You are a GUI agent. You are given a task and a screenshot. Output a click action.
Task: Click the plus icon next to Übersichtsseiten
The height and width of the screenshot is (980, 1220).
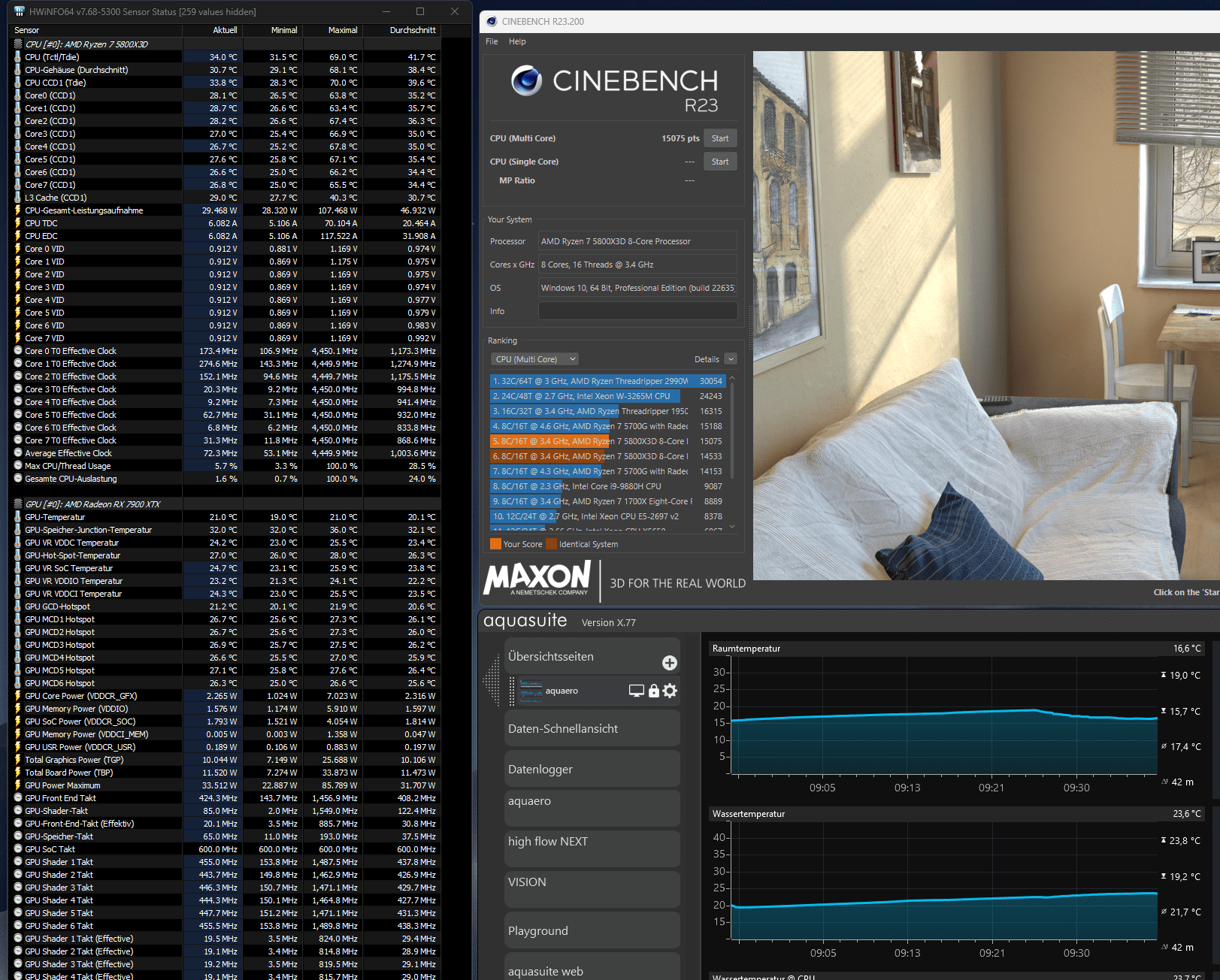(x=670, y=663)
